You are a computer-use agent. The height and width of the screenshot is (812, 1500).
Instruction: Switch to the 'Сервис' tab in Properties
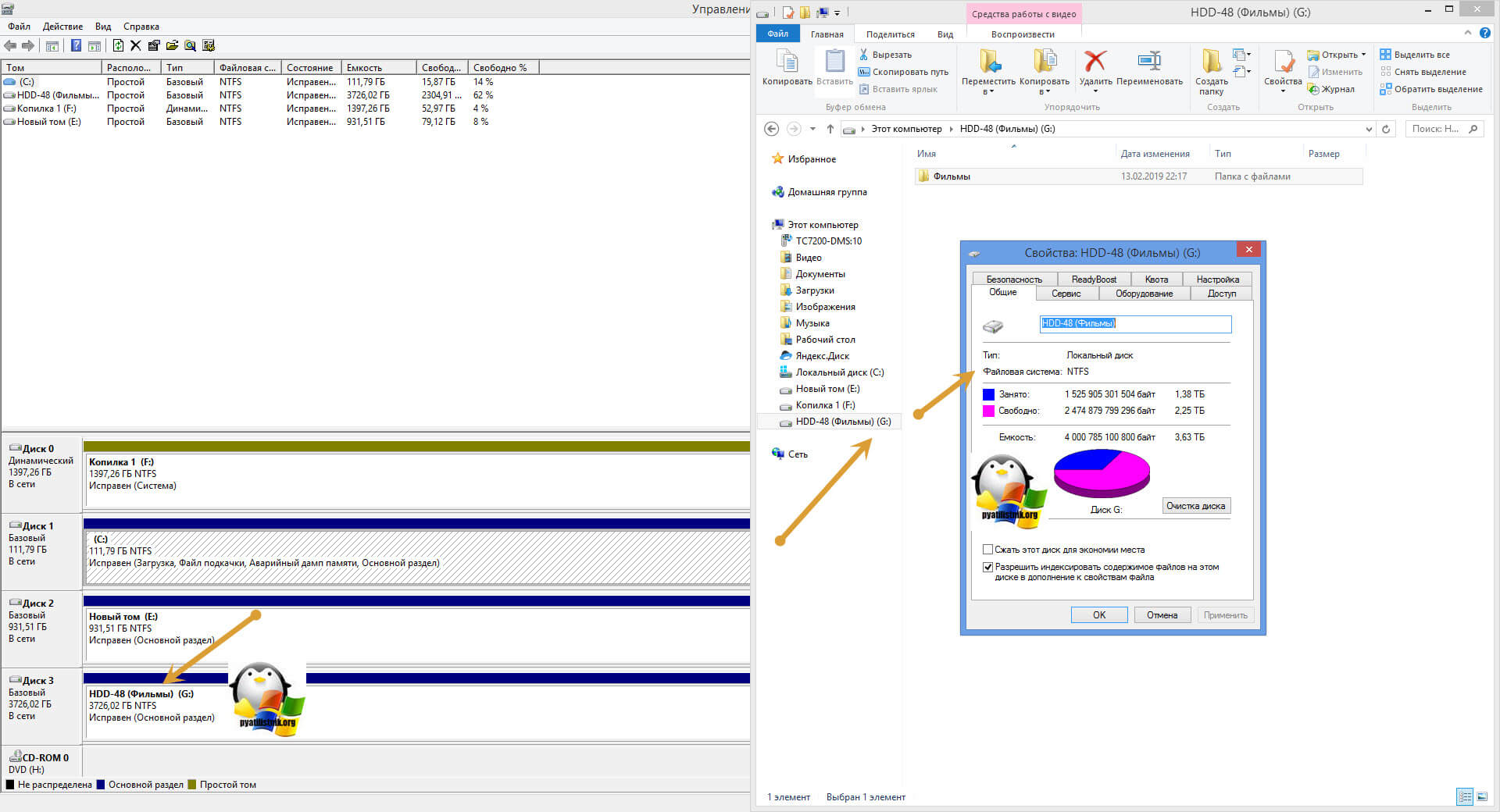(1066, 294)
